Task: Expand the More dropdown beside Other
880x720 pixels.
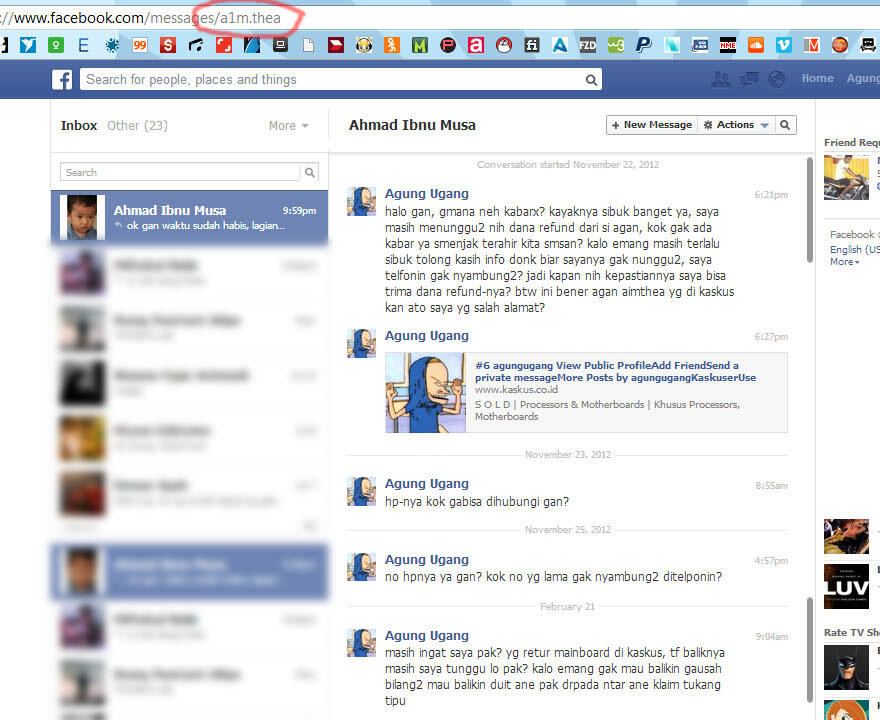Action: [288, 126]
